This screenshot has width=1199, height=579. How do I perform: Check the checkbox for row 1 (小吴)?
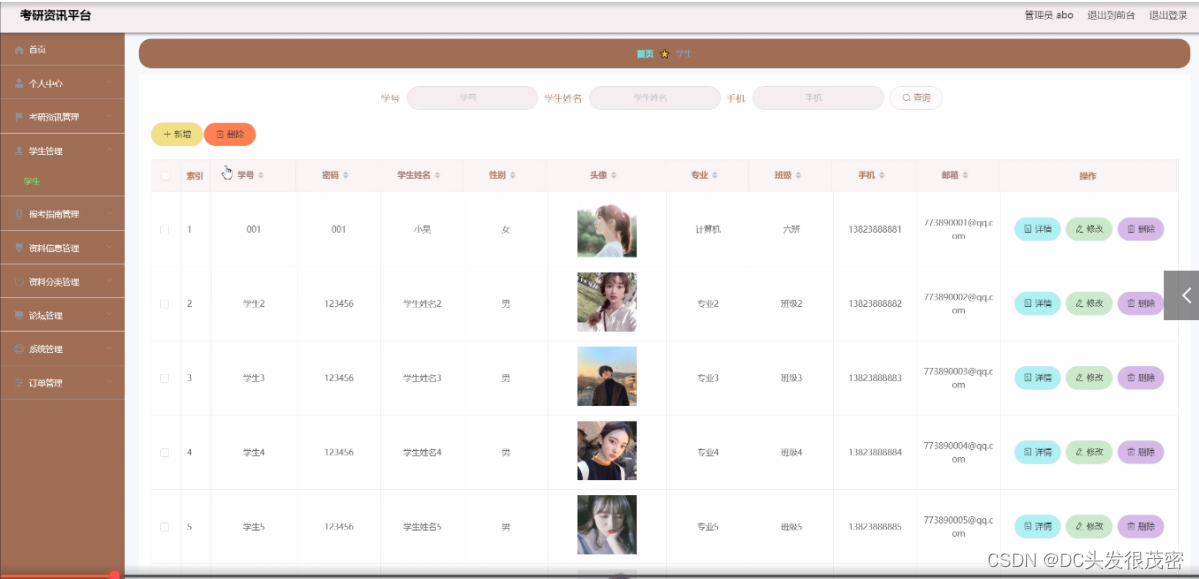[x=164, y=229]
